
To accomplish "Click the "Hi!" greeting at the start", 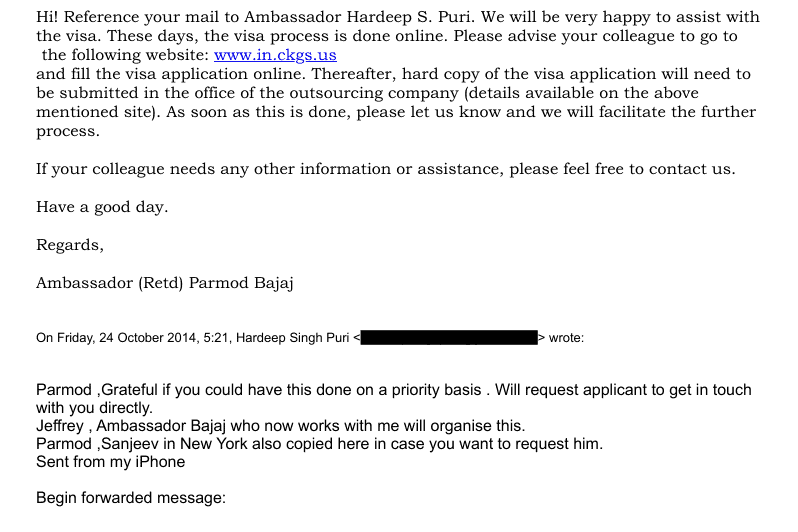I will 49,17.
